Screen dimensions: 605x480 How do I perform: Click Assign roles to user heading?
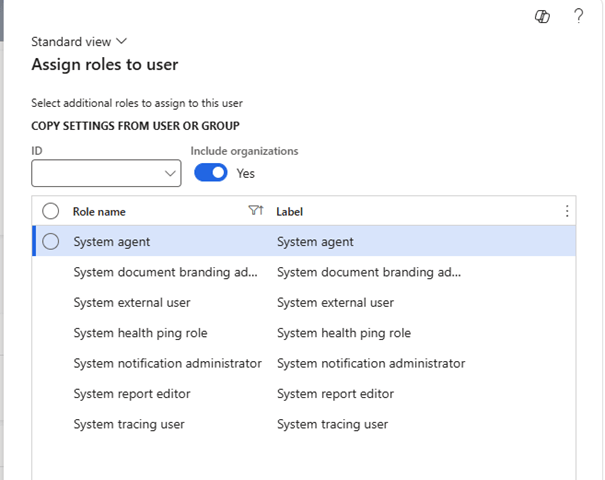point(105,65)
